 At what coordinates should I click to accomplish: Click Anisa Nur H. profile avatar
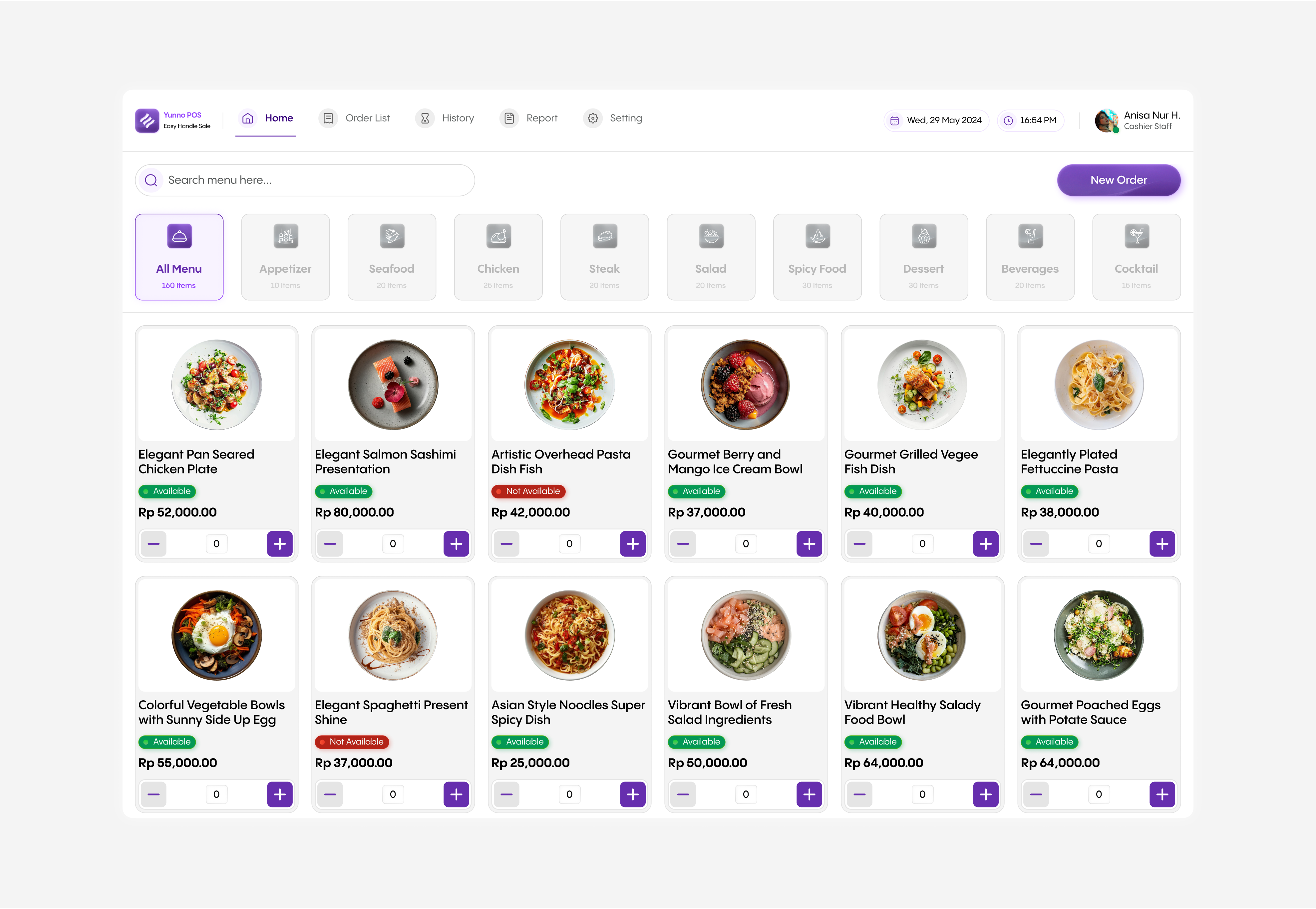[x=1105, y=120]
